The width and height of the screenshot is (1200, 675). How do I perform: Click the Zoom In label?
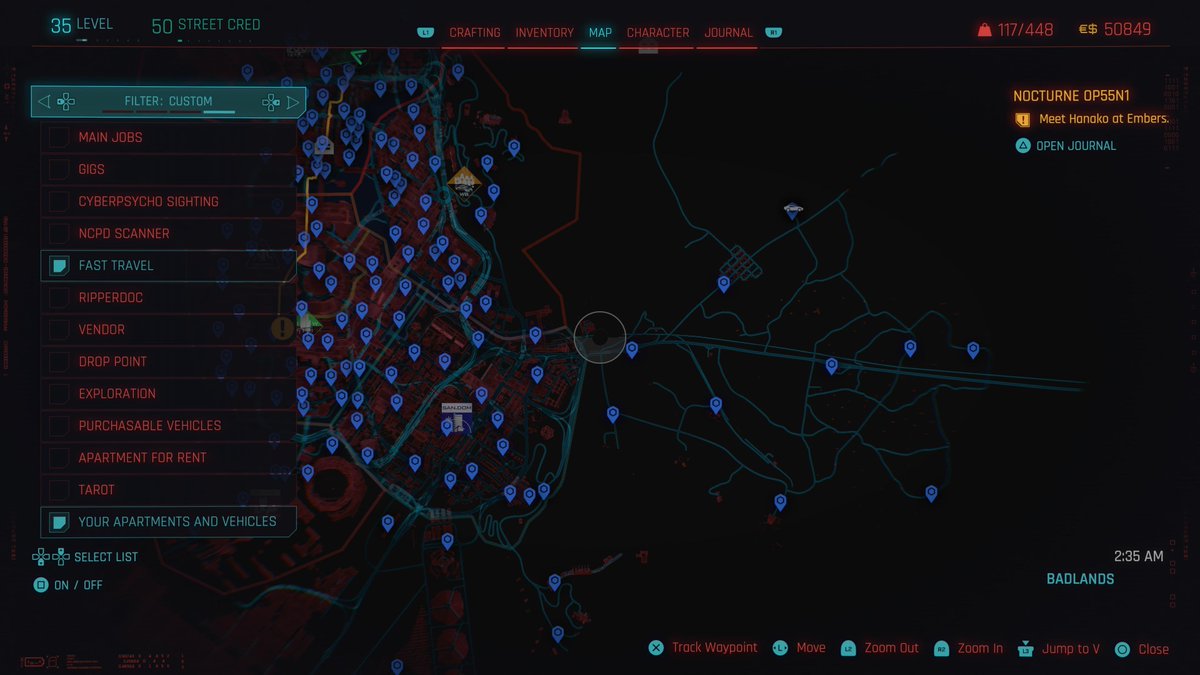coord(980,648)
